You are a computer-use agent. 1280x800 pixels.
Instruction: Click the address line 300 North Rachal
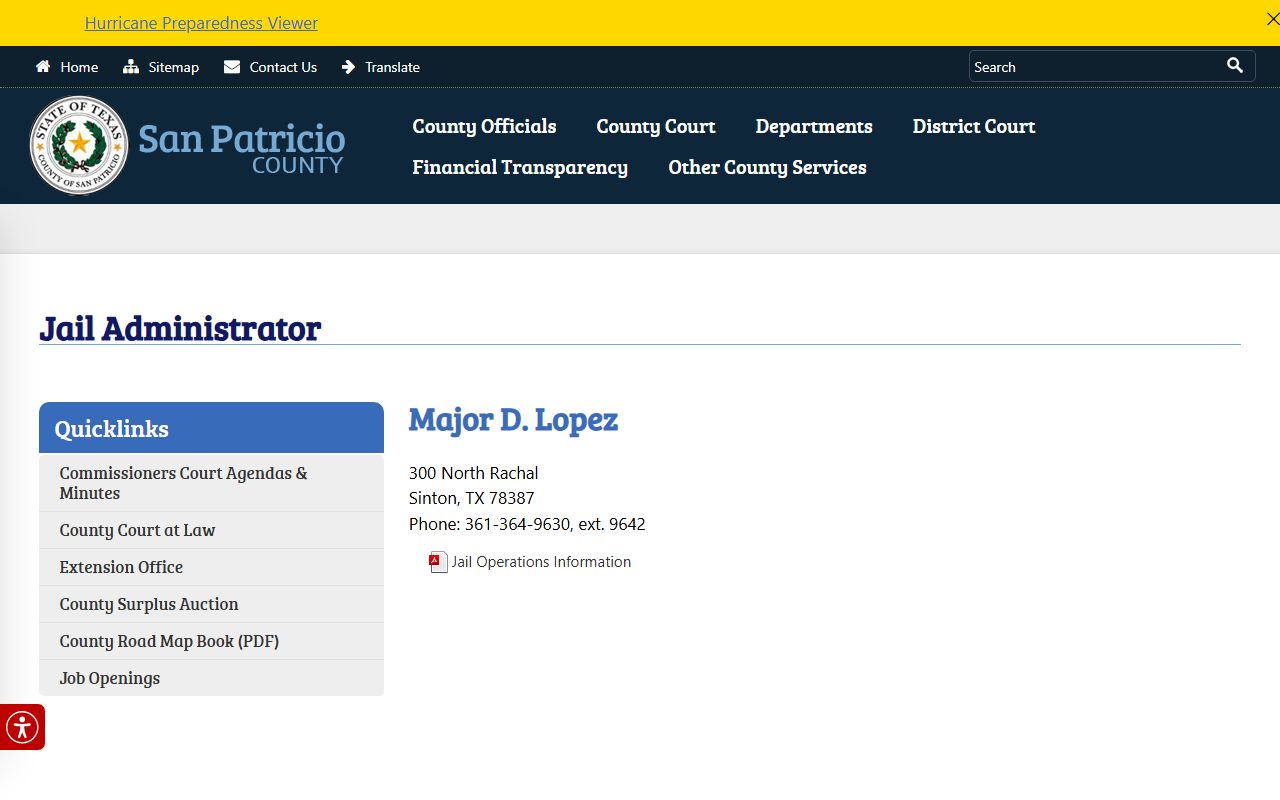473,473
